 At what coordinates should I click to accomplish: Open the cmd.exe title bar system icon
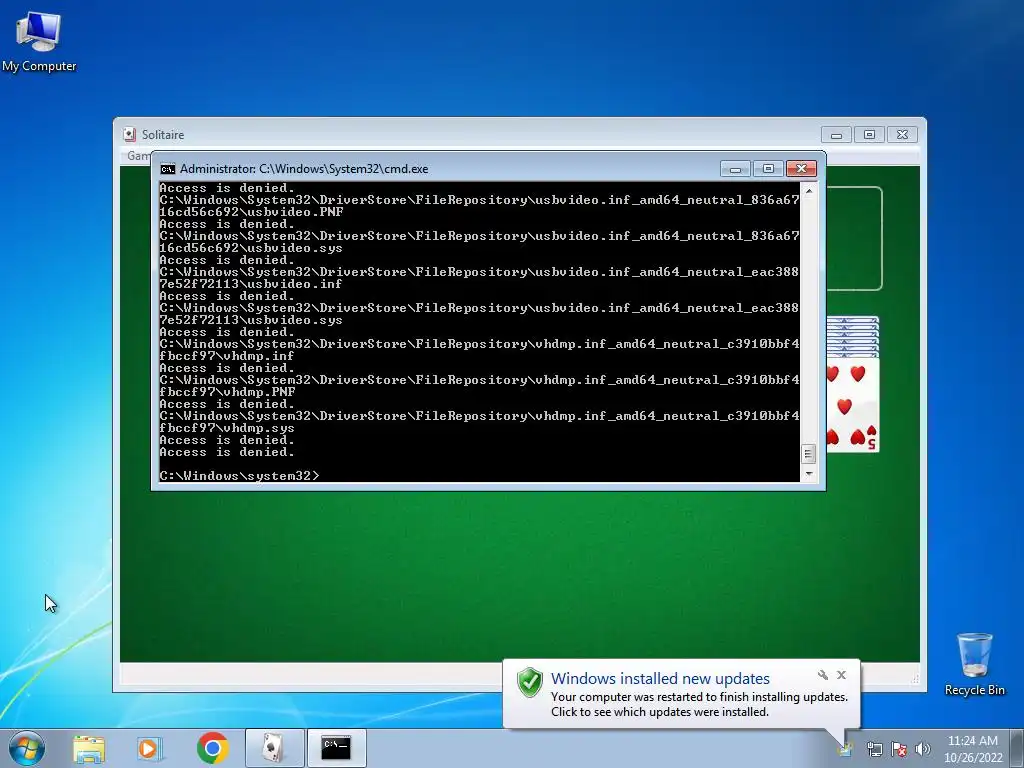(x=168, y=169)
